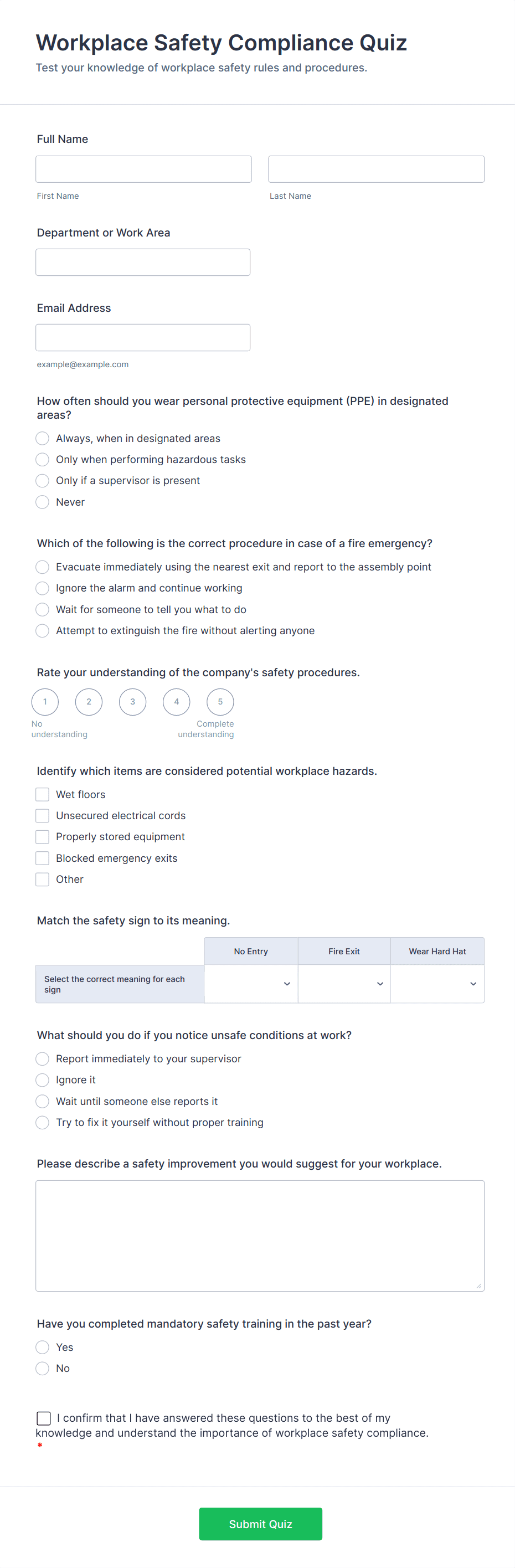Select "Evacuate immediately using the nearest exit" answer
This screenshot has width=515, height=1568.
42,567
